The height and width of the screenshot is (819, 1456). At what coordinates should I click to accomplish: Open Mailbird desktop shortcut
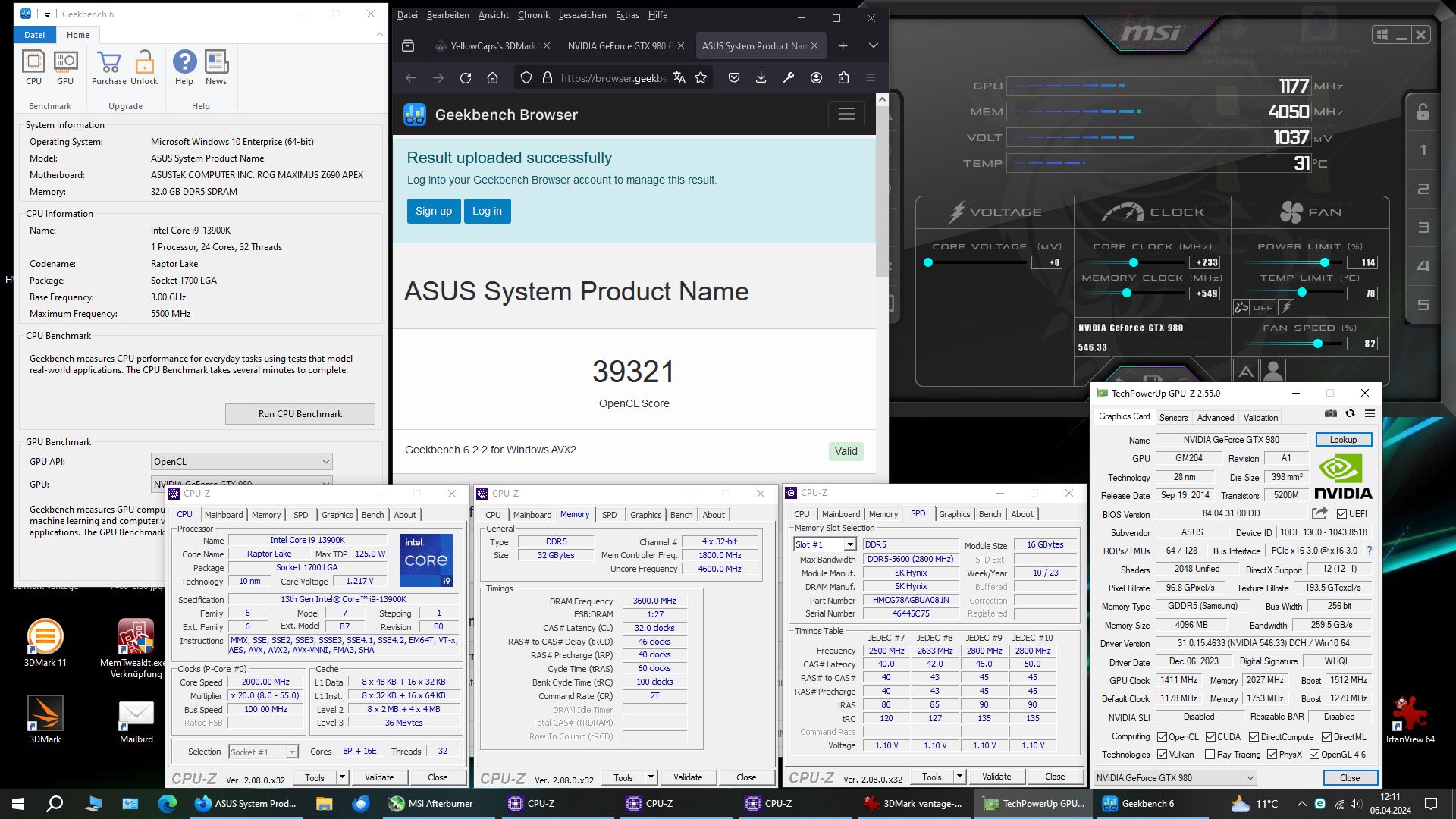tap(136, 722)
